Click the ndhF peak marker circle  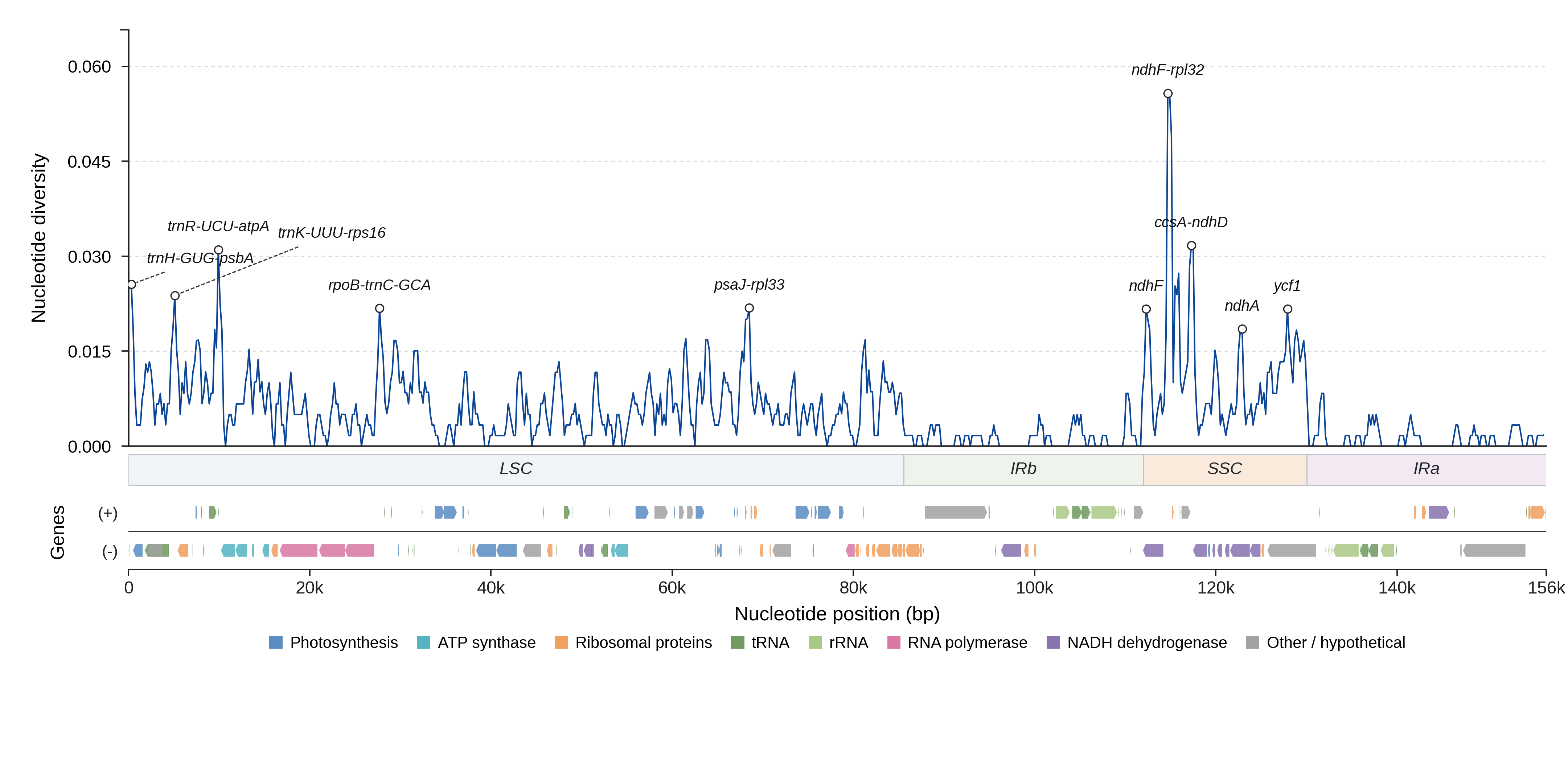coord(1146,309)
